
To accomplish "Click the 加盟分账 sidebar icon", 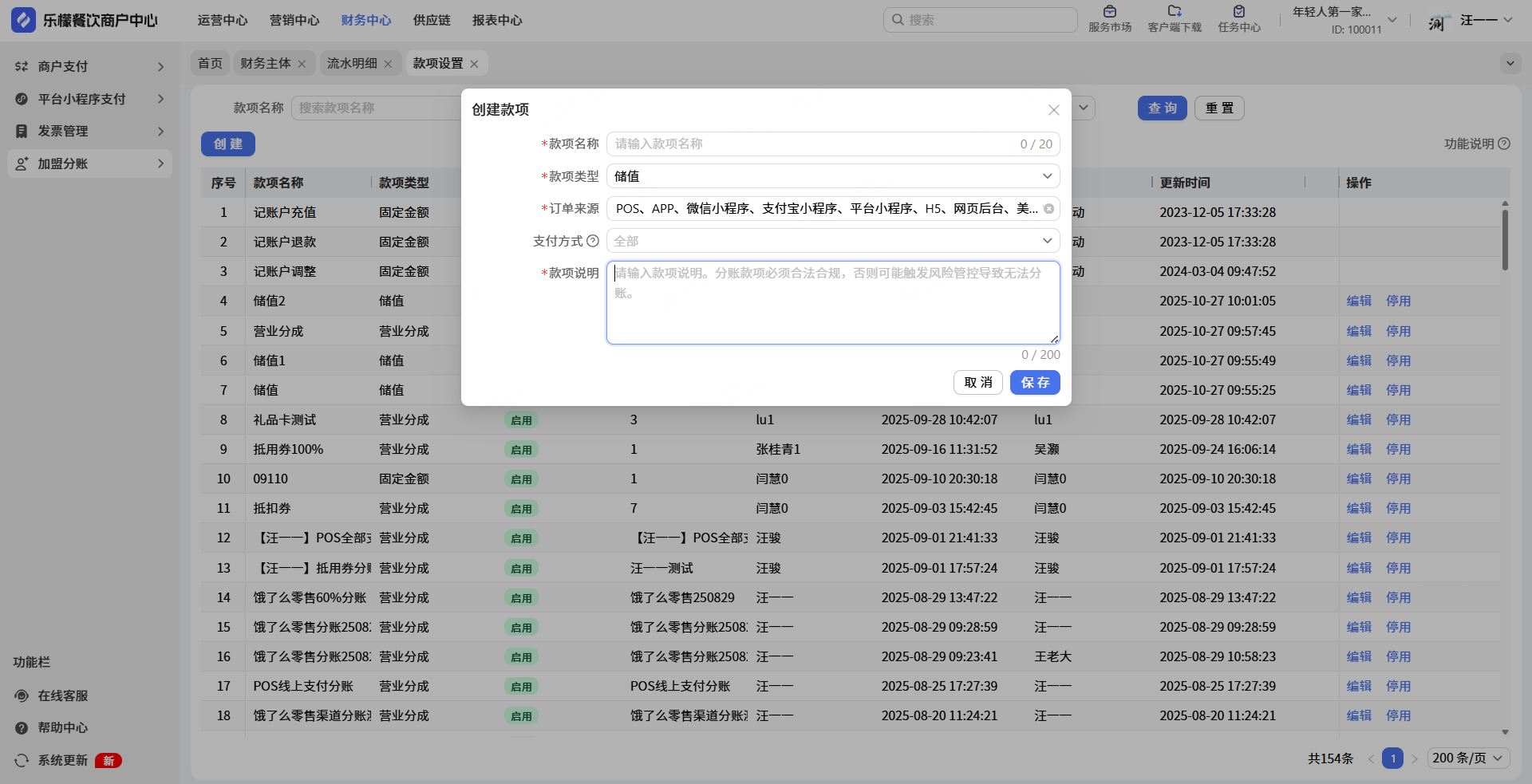I will [22, 163].
